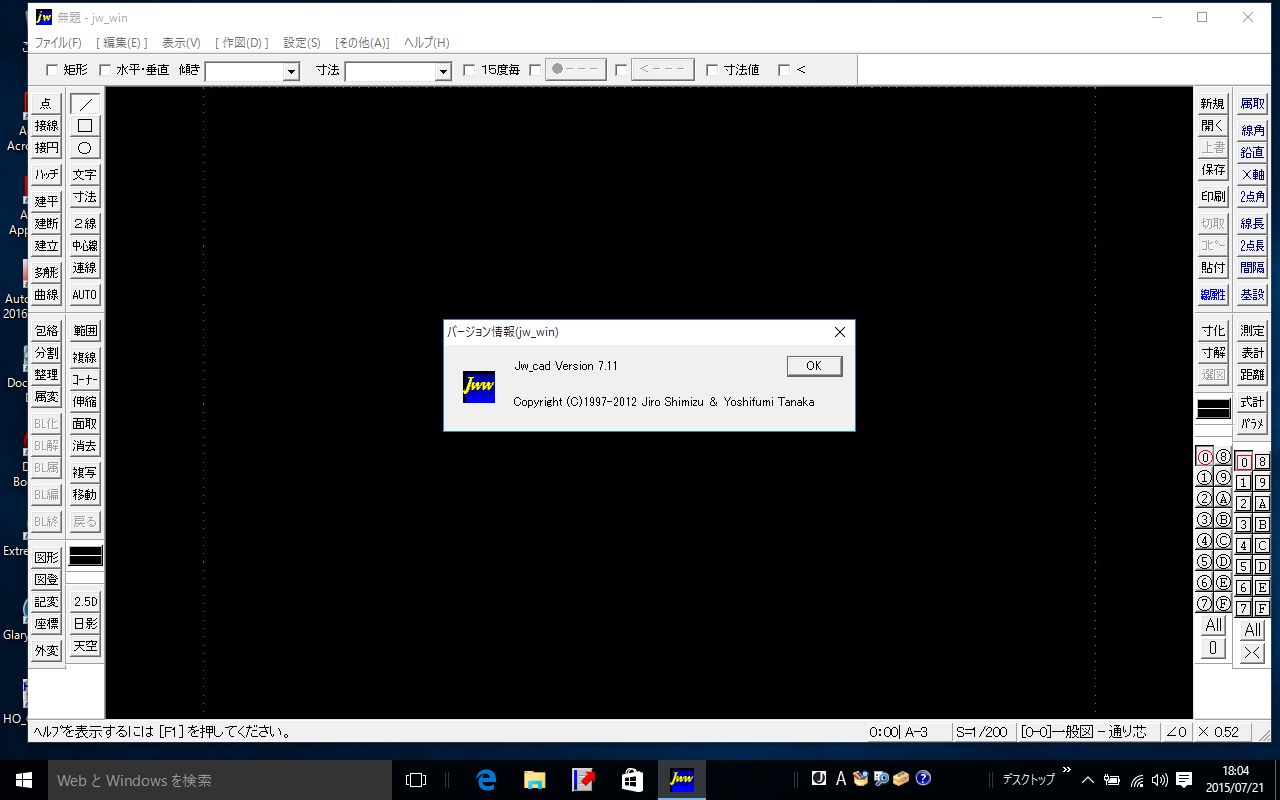Select the line drawing tool
The image size is (1280, 800).
85,104
